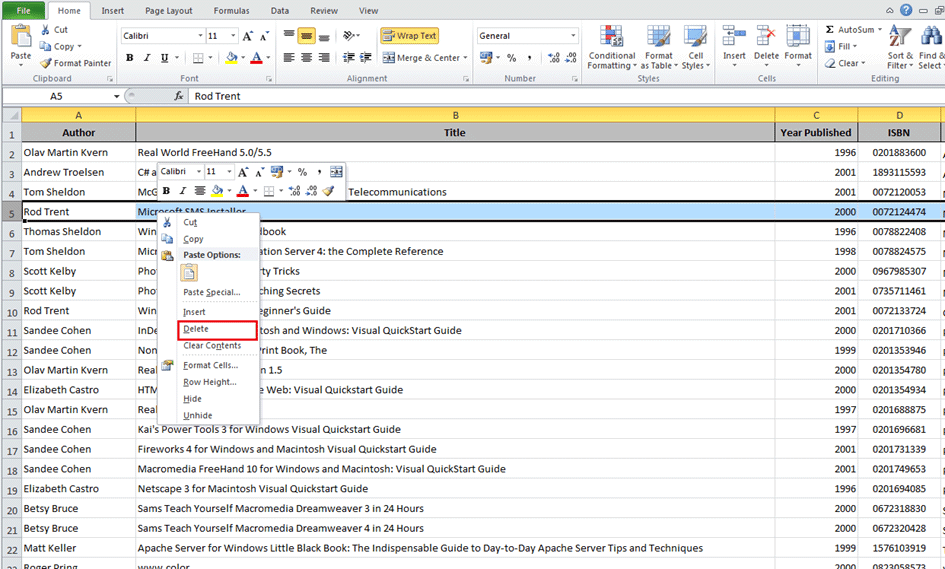This screenshot has height=569, width=945.
Task: Click ribbon Increase Indent icon
Action: coord(365,58)
